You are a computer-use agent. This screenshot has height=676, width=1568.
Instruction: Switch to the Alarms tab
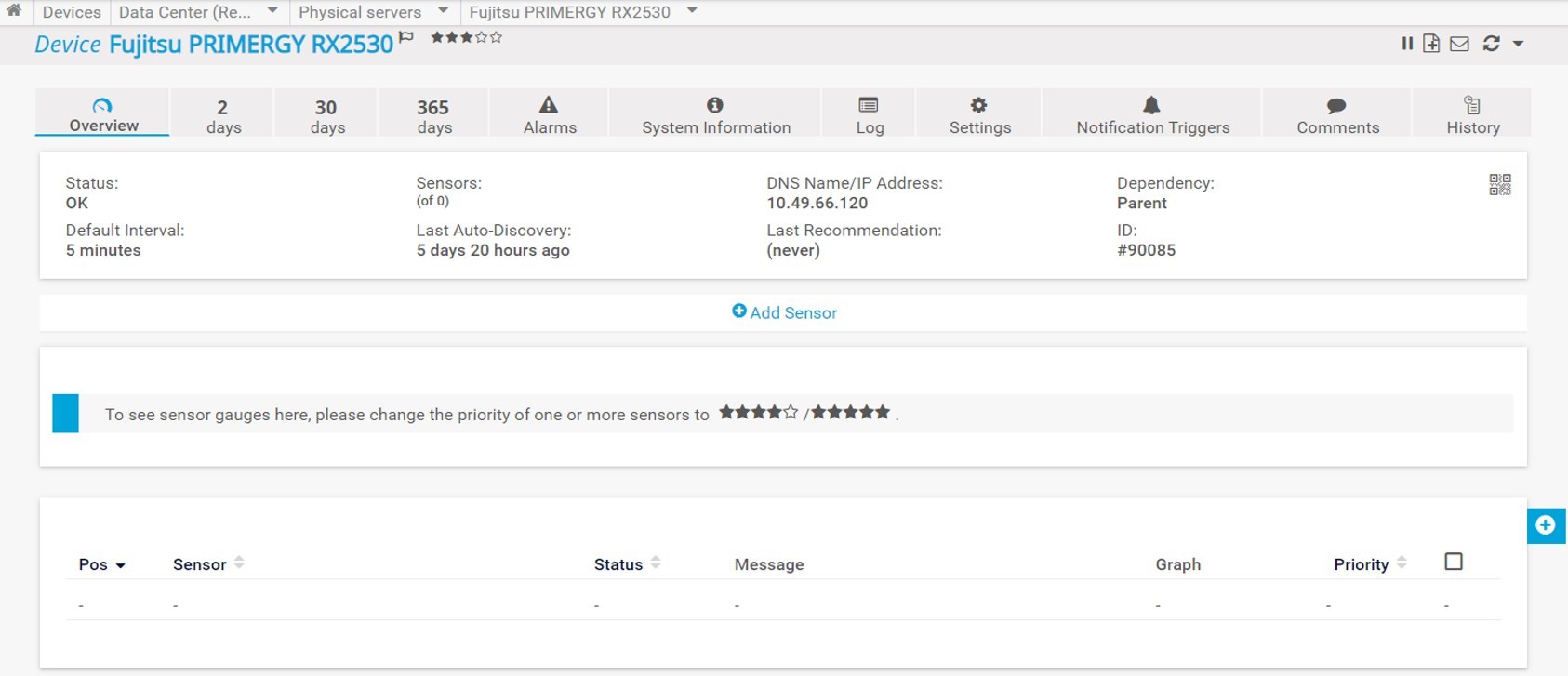click(549, 114)
